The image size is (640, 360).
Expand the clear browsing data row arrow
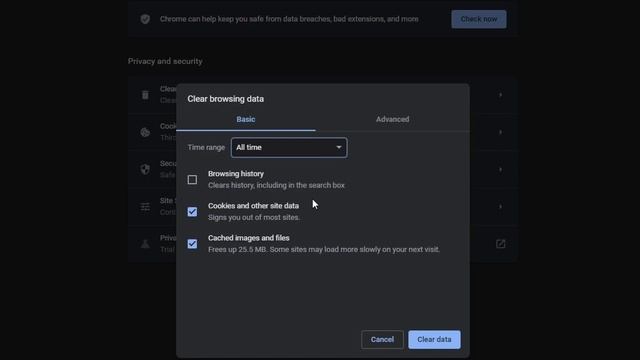pyautogui.click(x=500, y=95)
